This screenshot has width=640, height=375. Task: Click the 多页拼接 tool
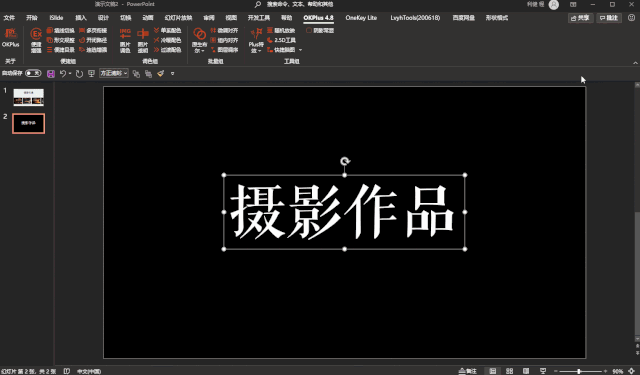point(93,31)
